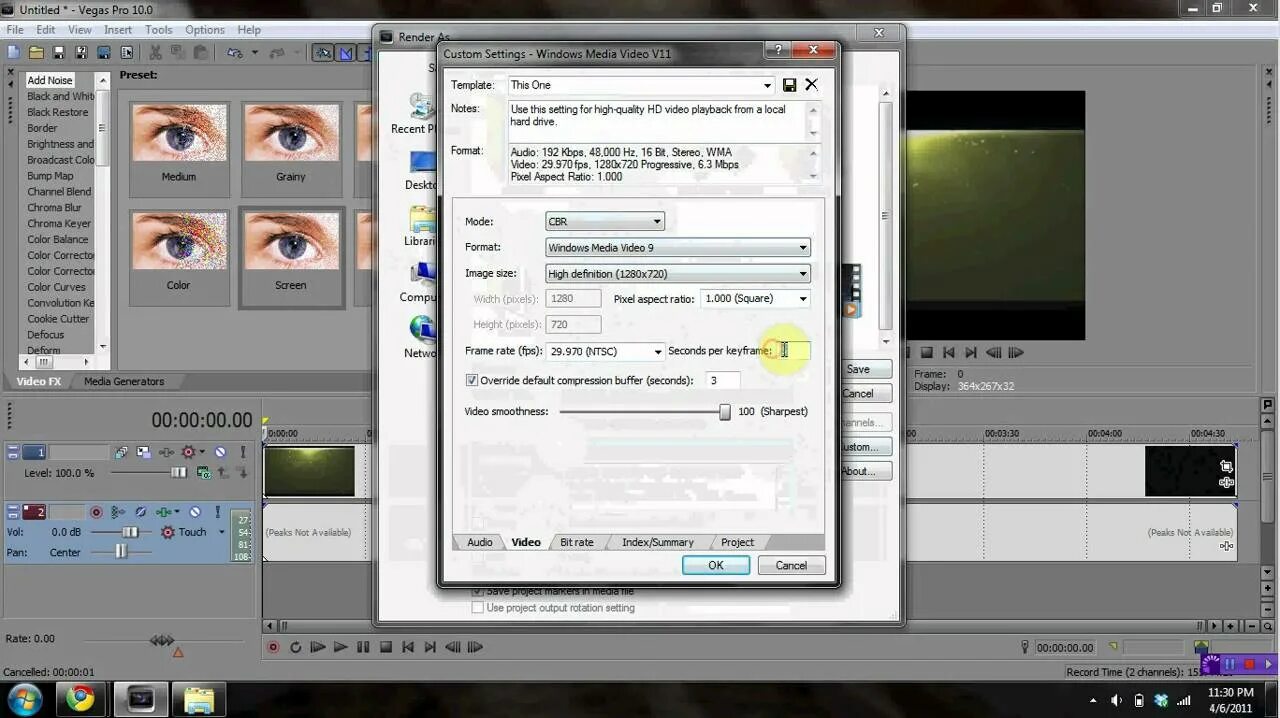Switch to the Project tab
The height and width of the screenshot is (718, 1280).
[x=737, y=542]
